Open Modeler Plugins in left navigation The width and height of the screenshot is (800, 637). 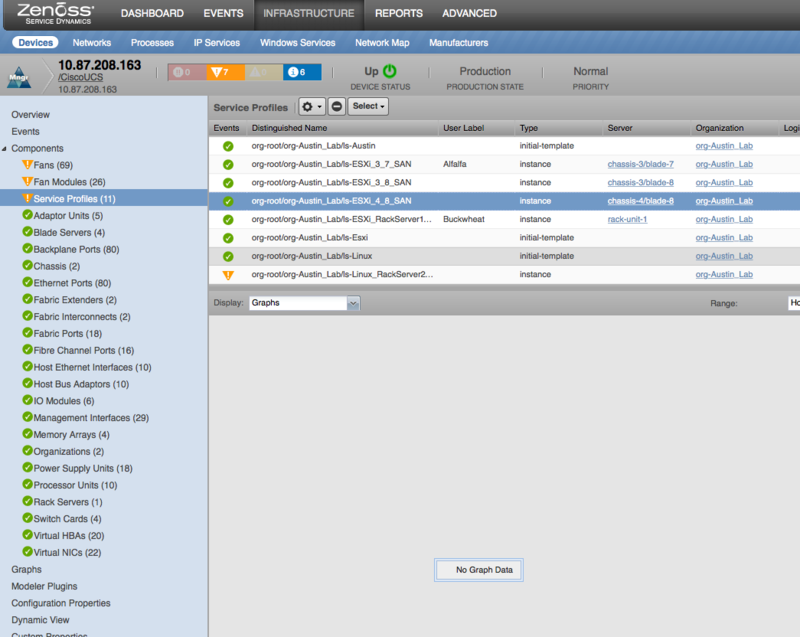click(44, 587)
